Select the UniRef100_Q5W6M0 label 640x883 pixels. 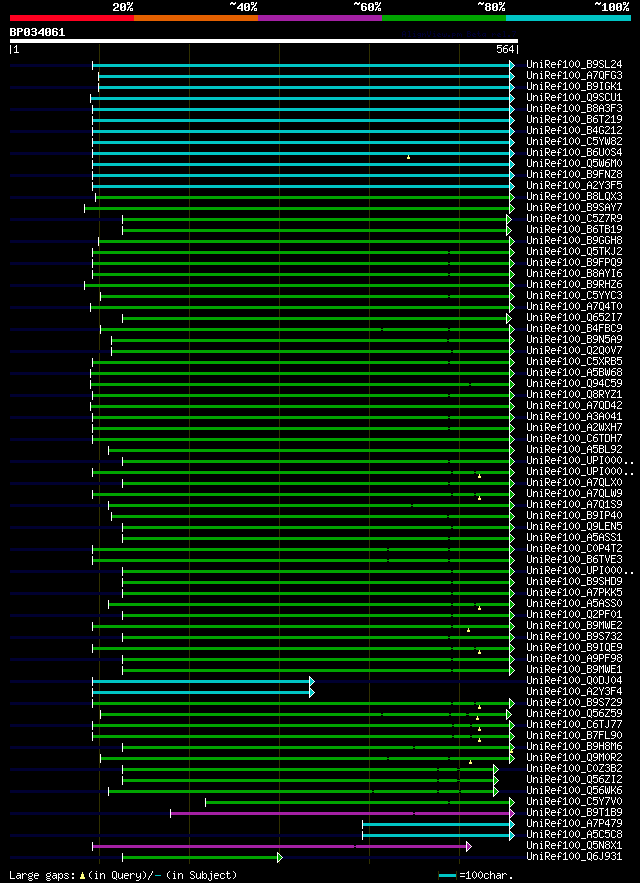click(x=574, y=163)
